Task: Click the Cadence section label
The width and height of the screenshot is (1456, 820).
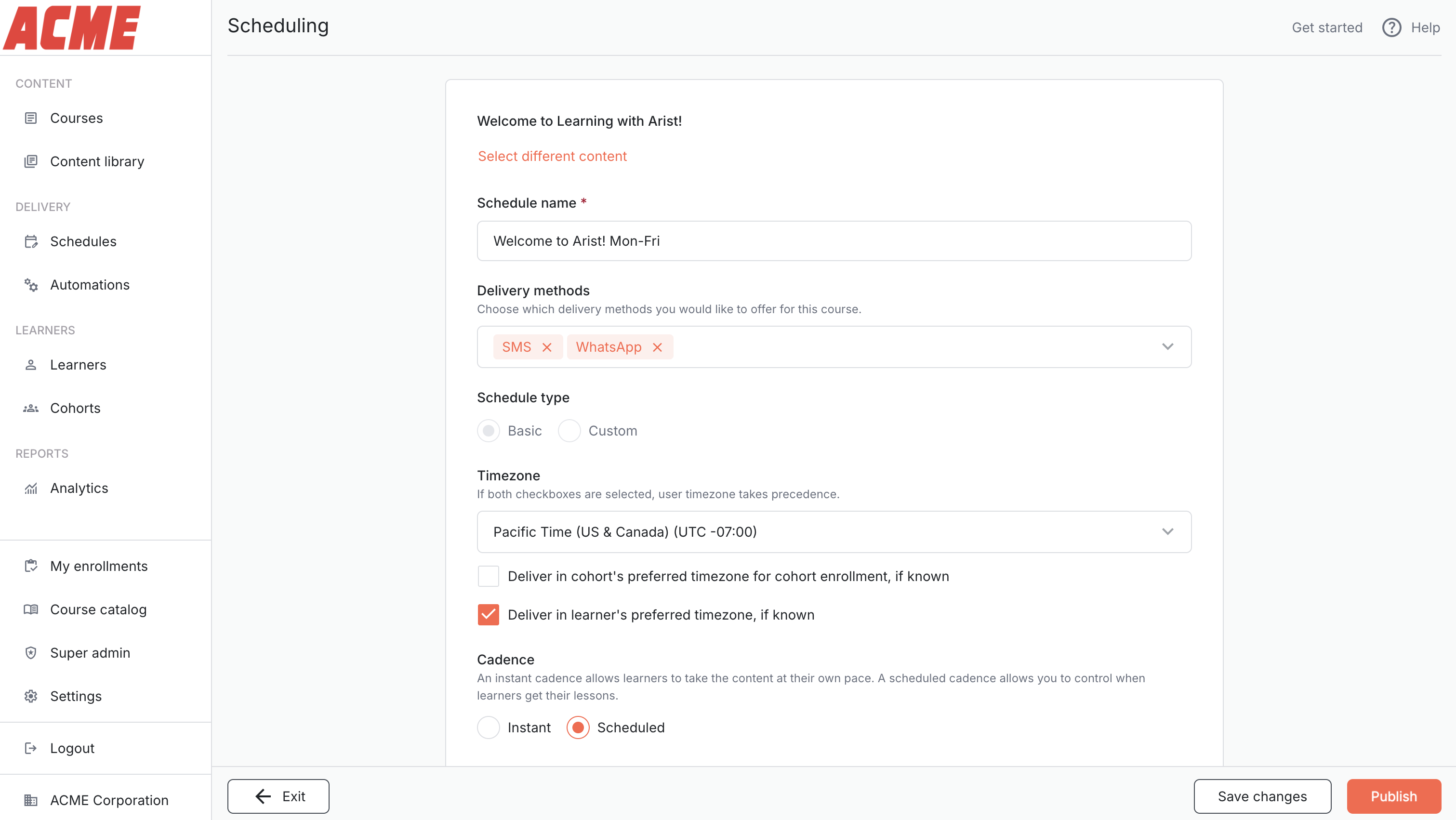Action: coord(505,660)
